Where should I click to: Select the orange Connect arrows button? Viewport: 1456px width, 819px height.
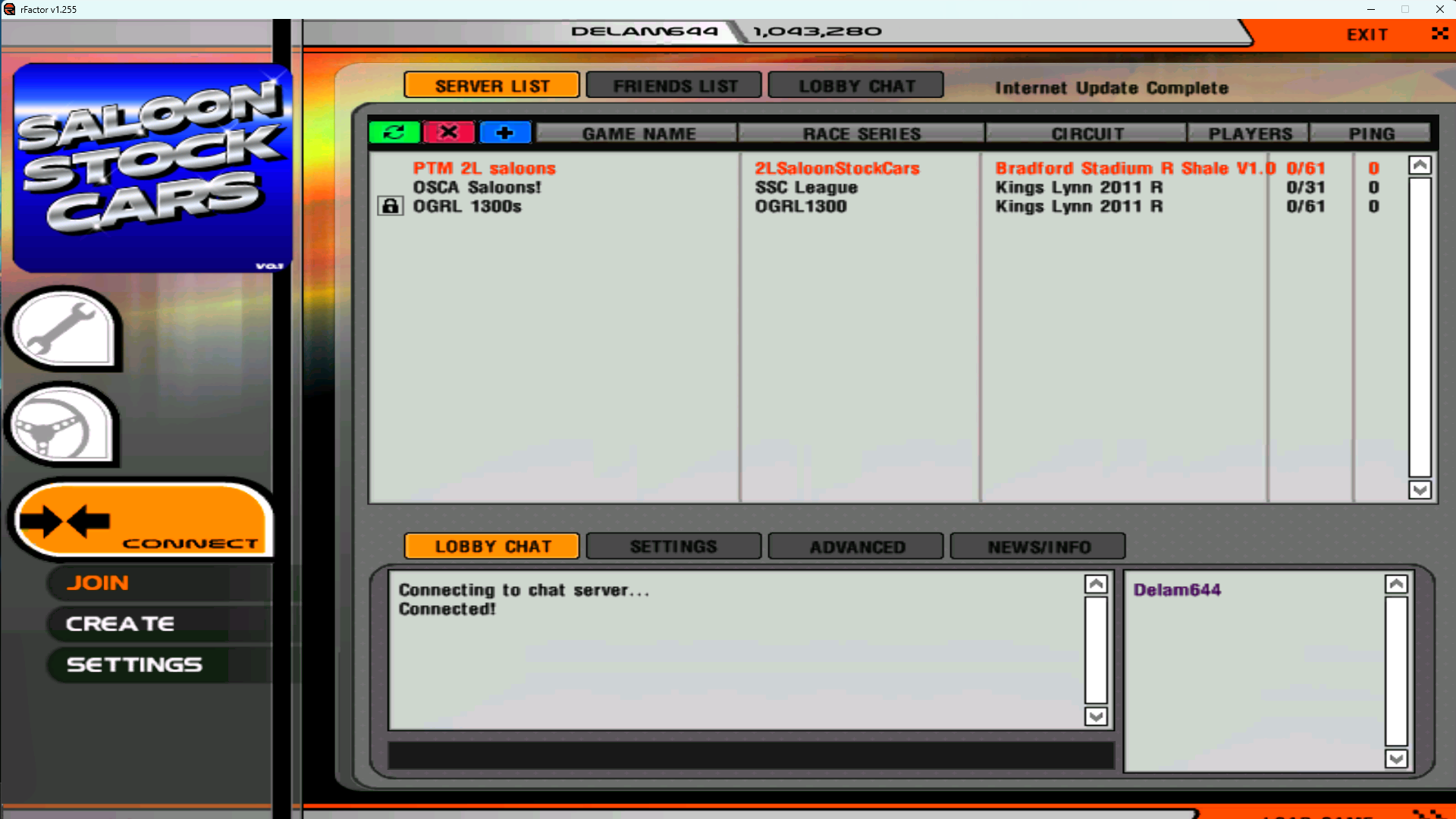[142, 520]
